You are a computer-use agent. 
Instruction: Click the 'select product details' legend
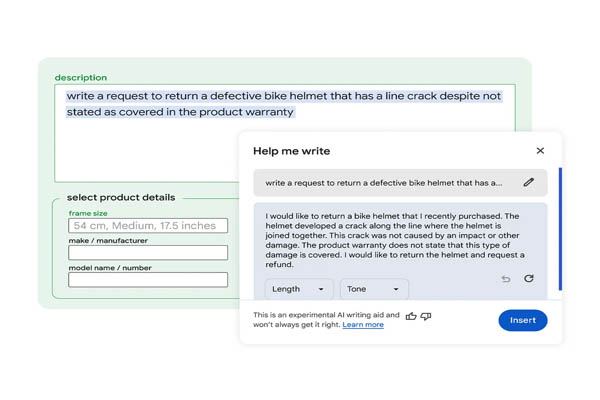click(121, 198)
